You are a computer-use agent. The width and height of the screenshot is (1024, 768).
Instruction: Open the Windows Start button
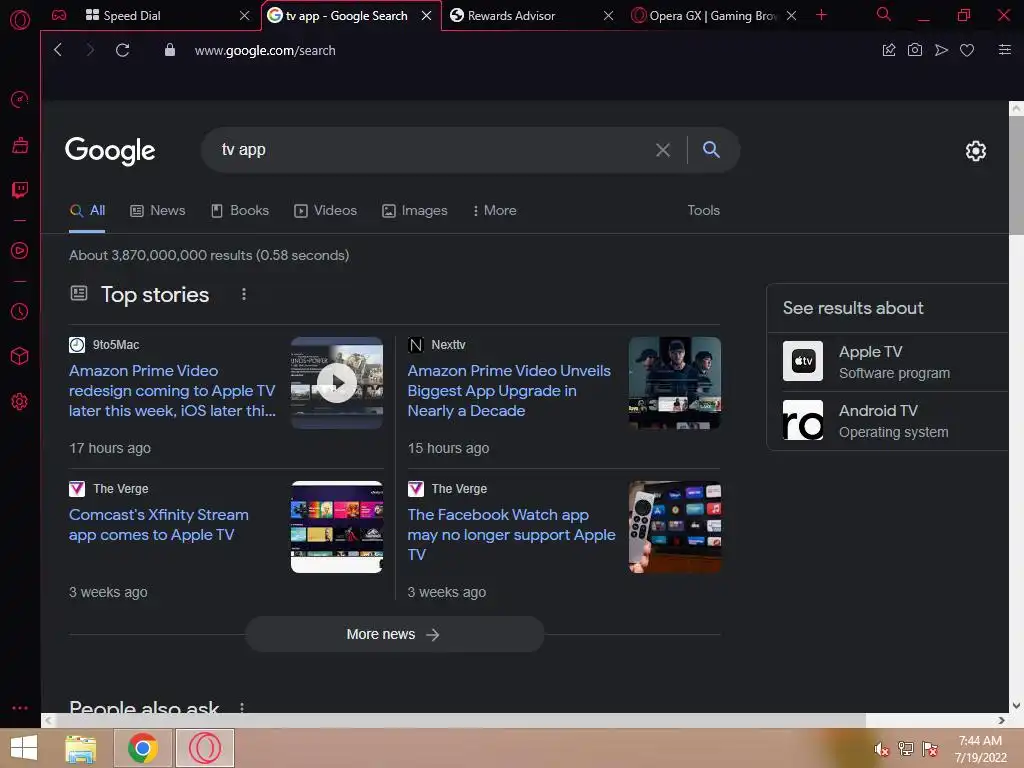pyautogui.click(x=24, y=748)
